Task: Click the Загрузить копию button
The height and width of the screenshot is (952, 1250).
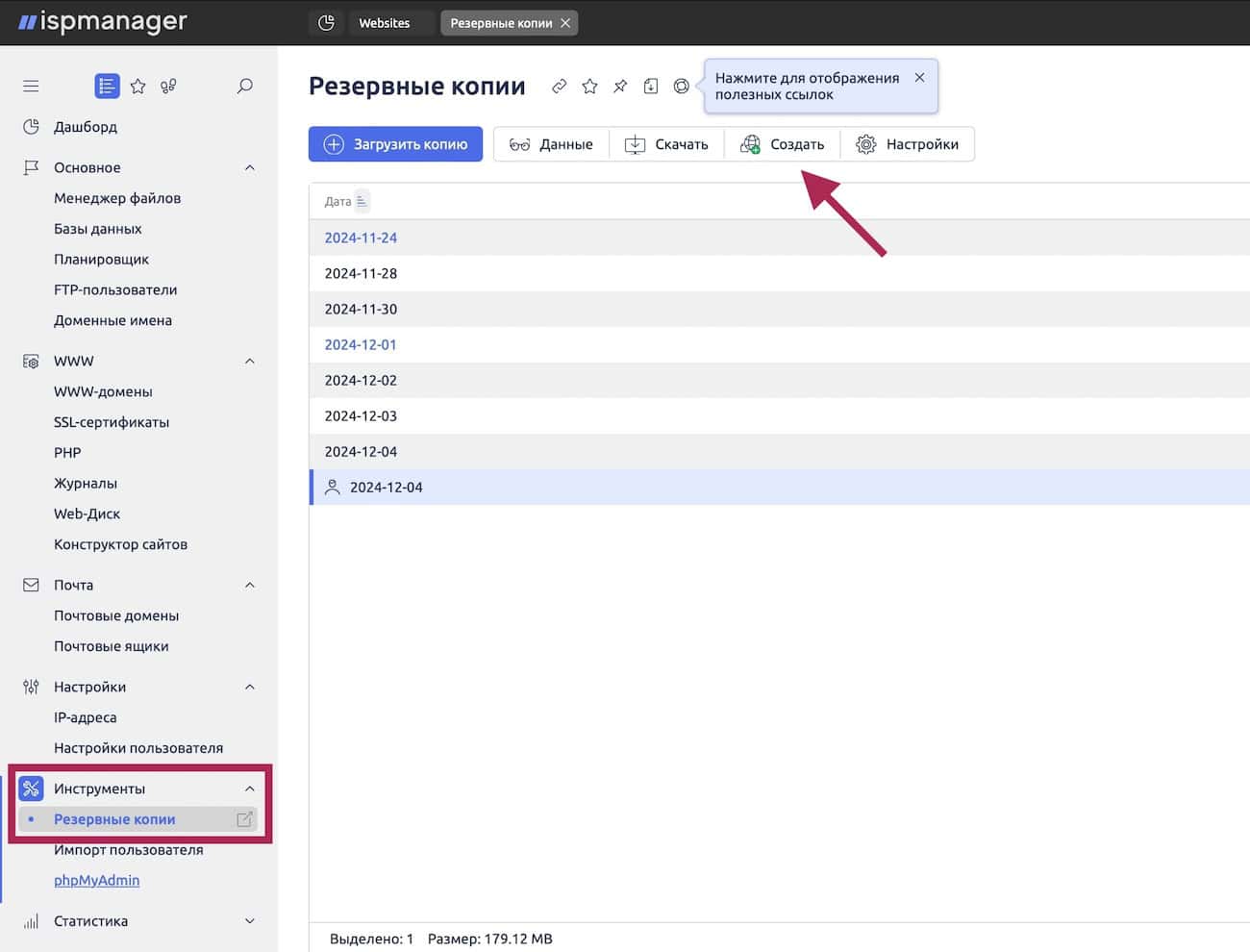Action: pos(395,144)
